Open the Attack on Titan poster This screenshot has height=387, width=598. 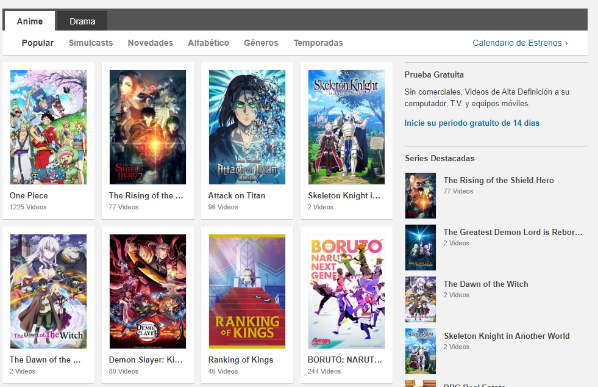pyautogui.click(x=247, y=127)
